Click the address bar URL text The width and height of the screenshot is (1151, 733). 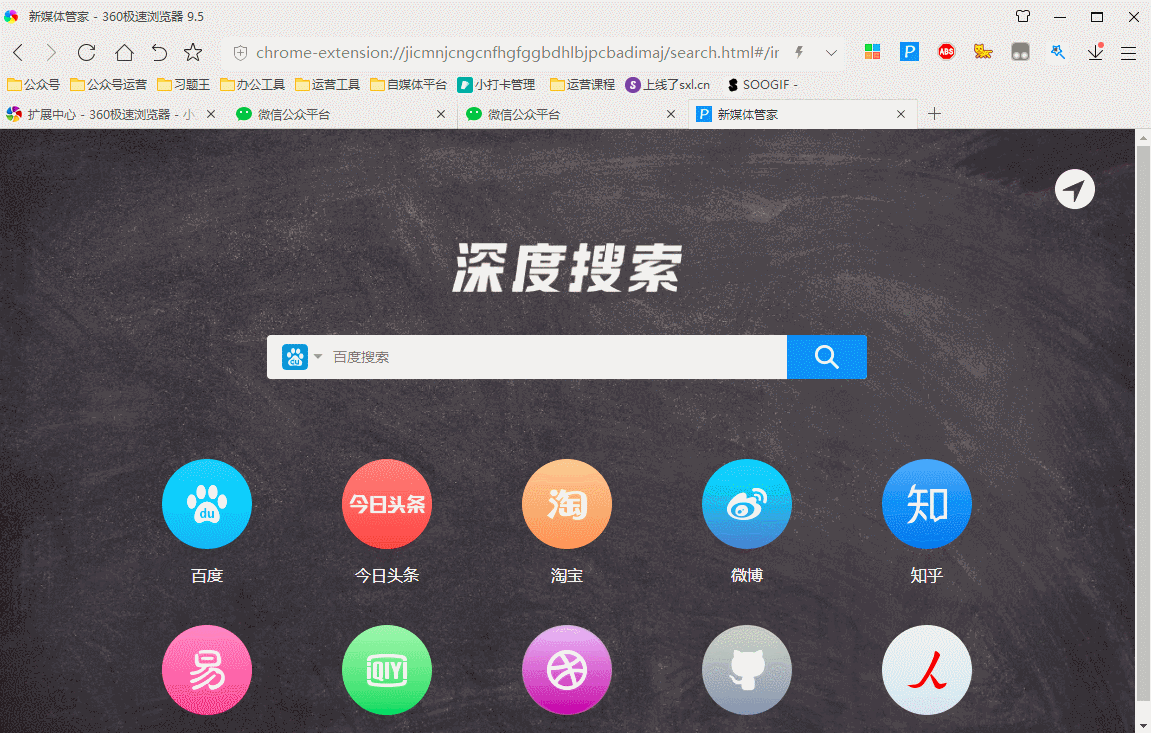(518, 53)
